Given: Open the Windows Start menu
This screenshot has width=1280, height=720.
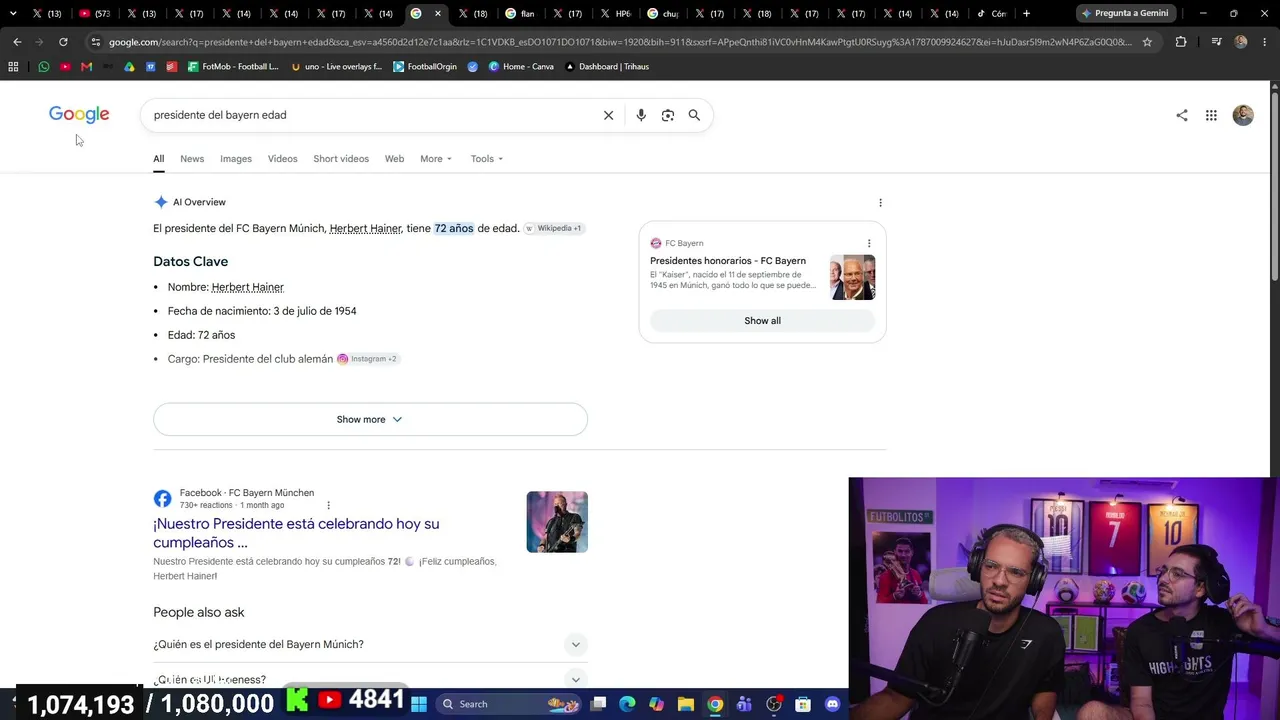Looking at the screenshot, I should (x=419, y=704).
